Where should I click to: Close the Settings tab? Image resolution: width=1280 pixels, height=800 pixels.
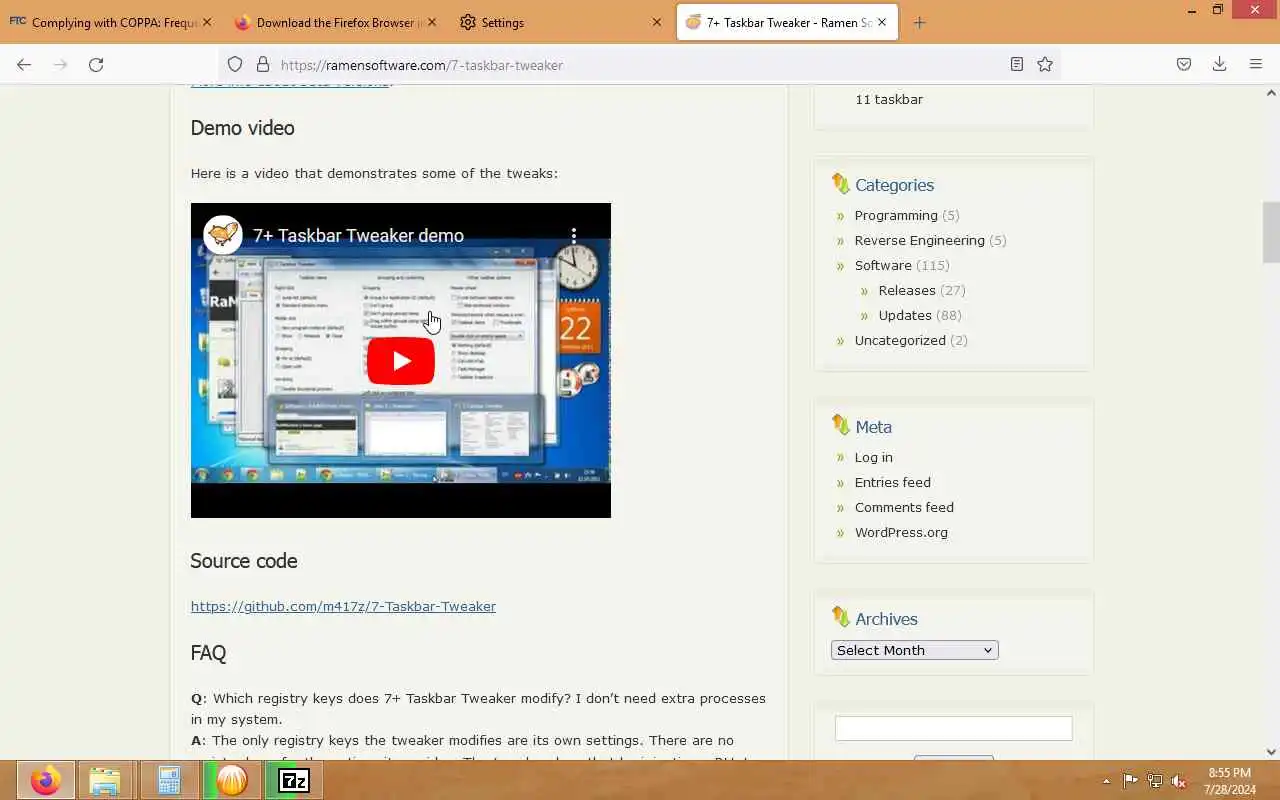click(x=657, y=22)
